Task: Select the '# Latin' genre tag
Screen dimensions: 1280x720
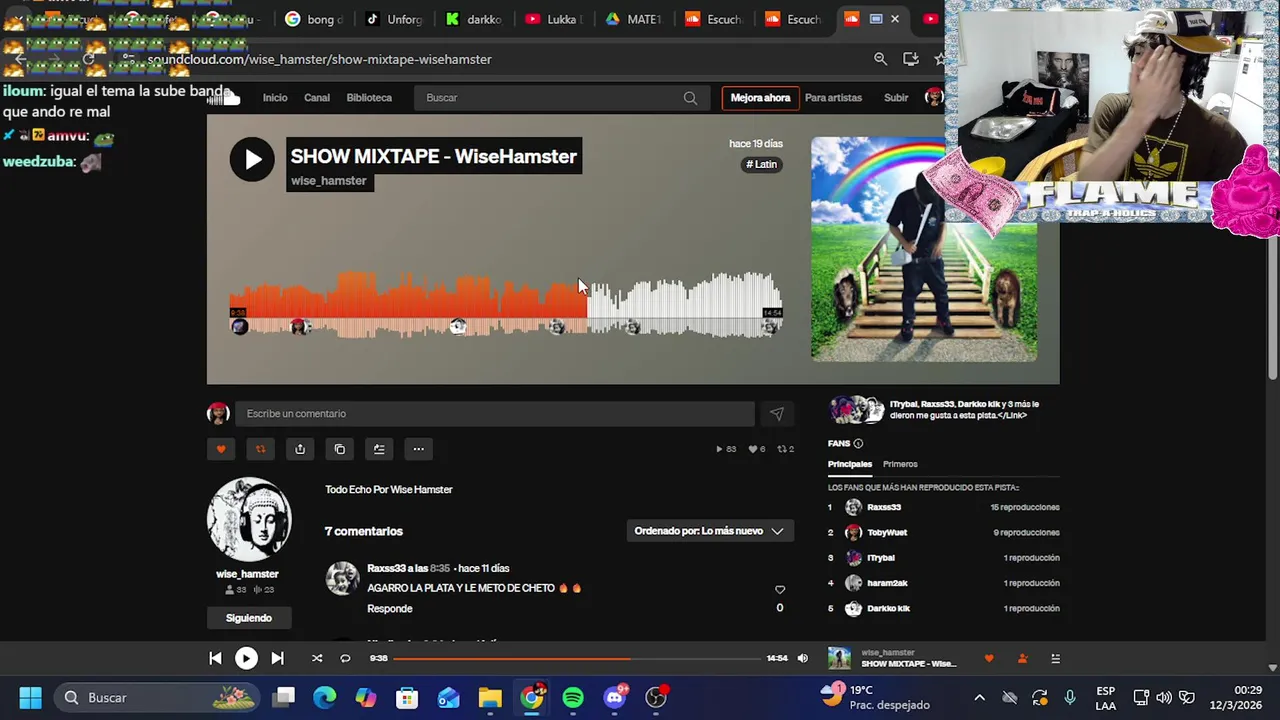Action: click(x=761, y=164)
